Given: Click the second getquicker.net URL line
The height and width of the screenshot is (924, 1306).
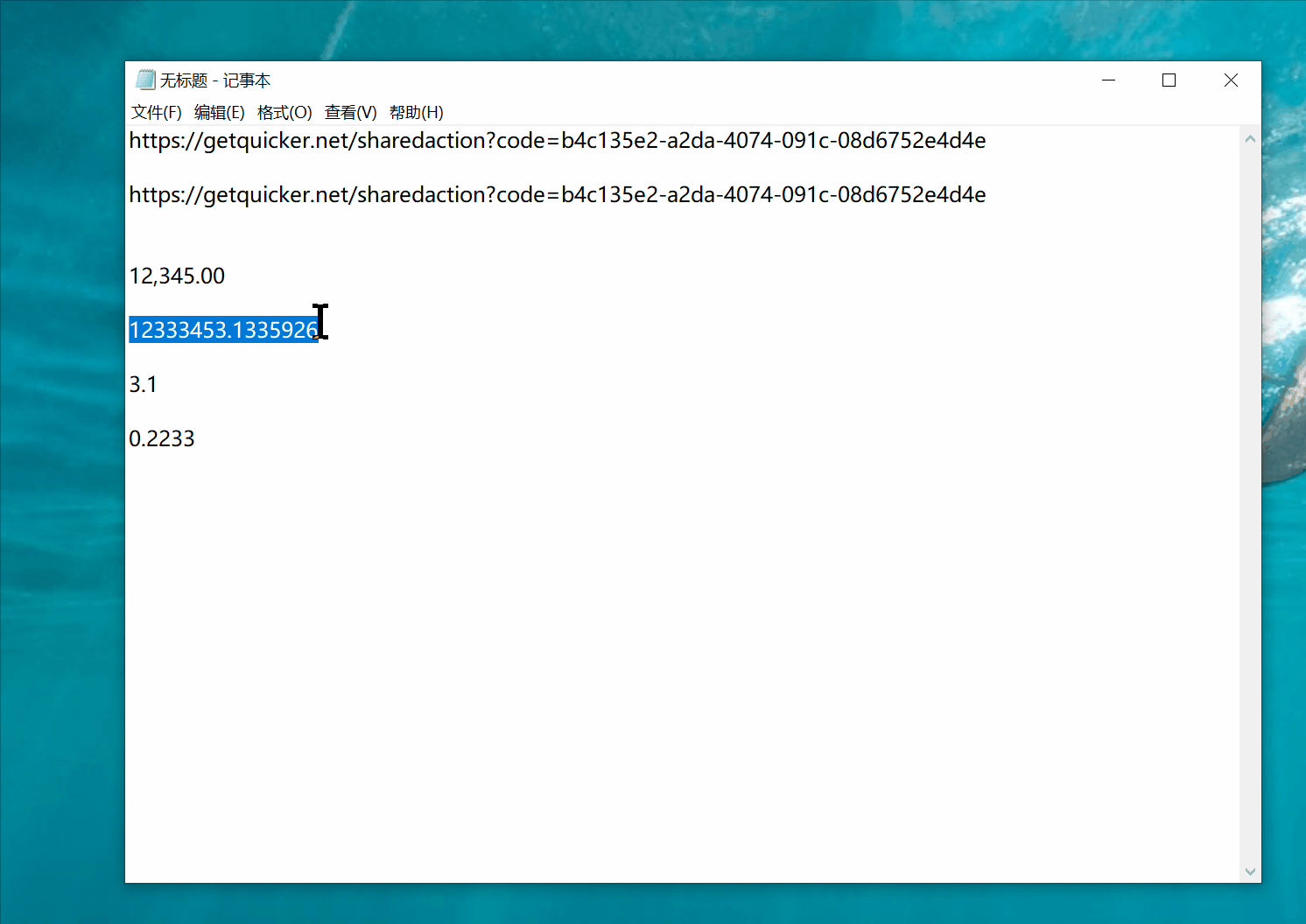Looking at the screenshot, I should (558, 195).
